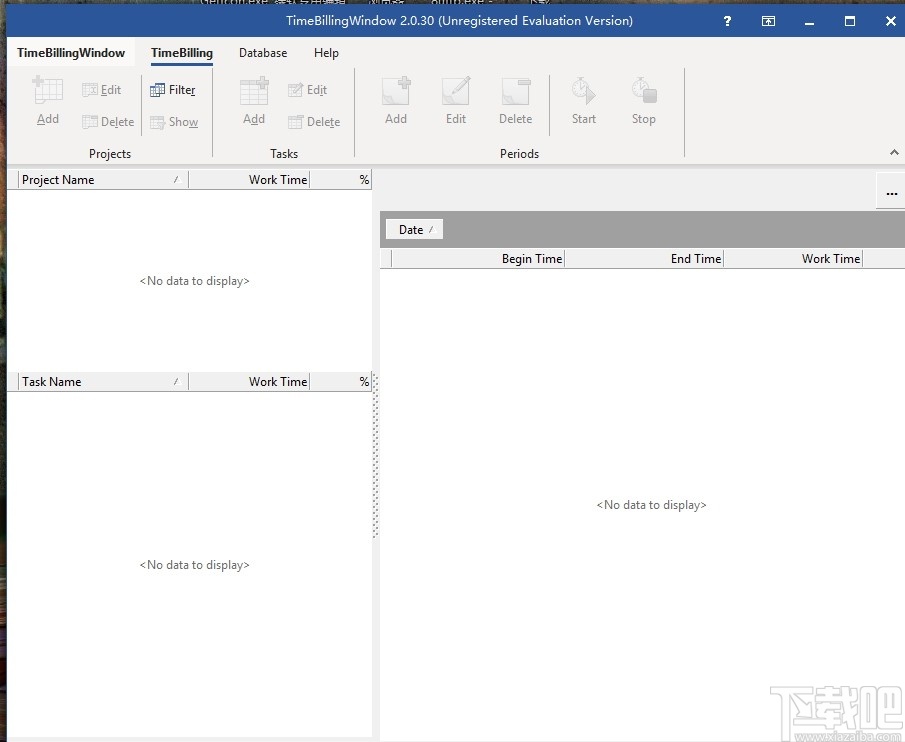Click Edit in the Periods group

(x=456, y=100)
